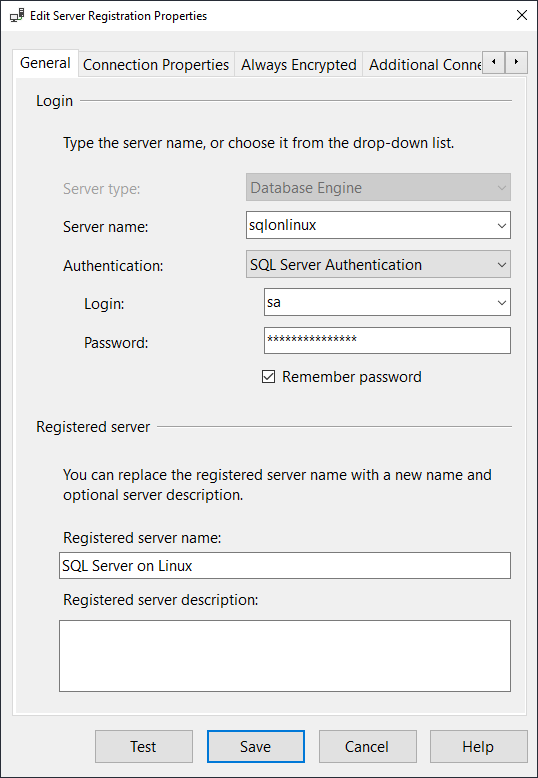Click the disabled Server type combo box
This screenshot has width=538, height=778.
point(378,188)
